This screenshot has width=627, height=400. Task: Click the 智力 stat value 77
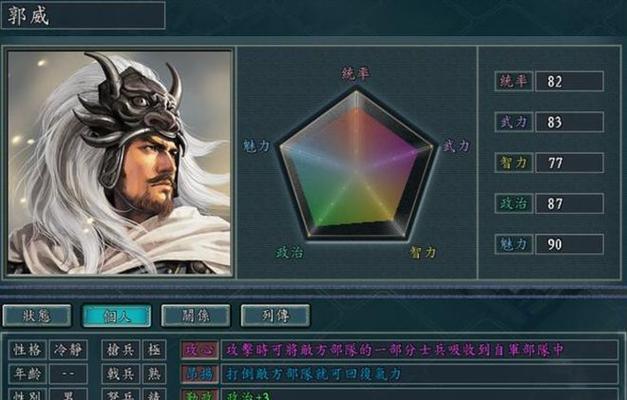(569, 163)
